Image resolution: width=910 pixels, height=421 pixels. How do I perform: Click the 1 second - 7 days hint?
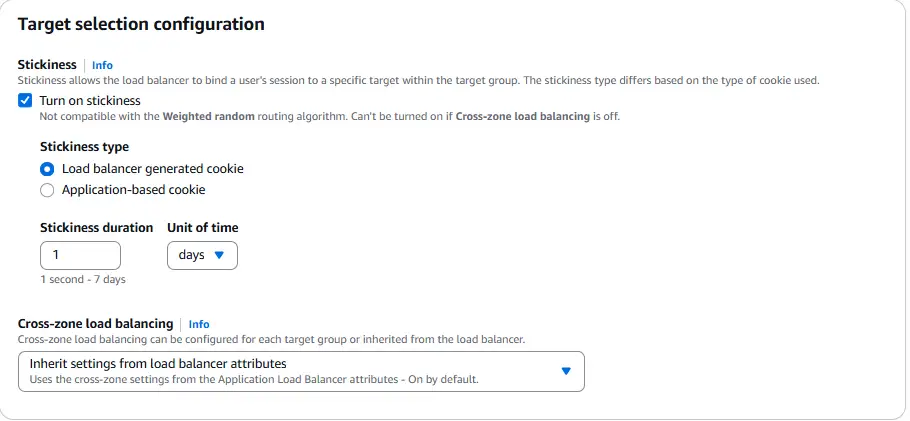pyautogui.click(x=83, y=279)
